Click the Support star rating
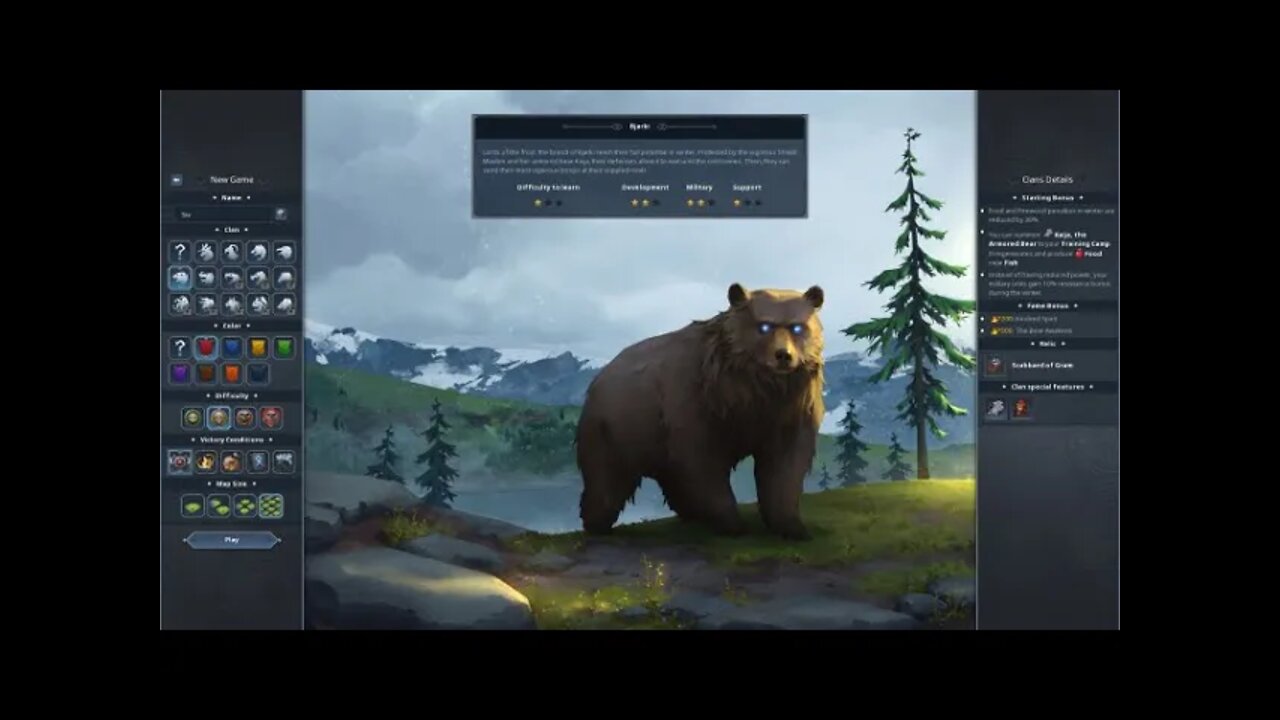Viewport: 1280px width, 720px height. click(747, 202)
